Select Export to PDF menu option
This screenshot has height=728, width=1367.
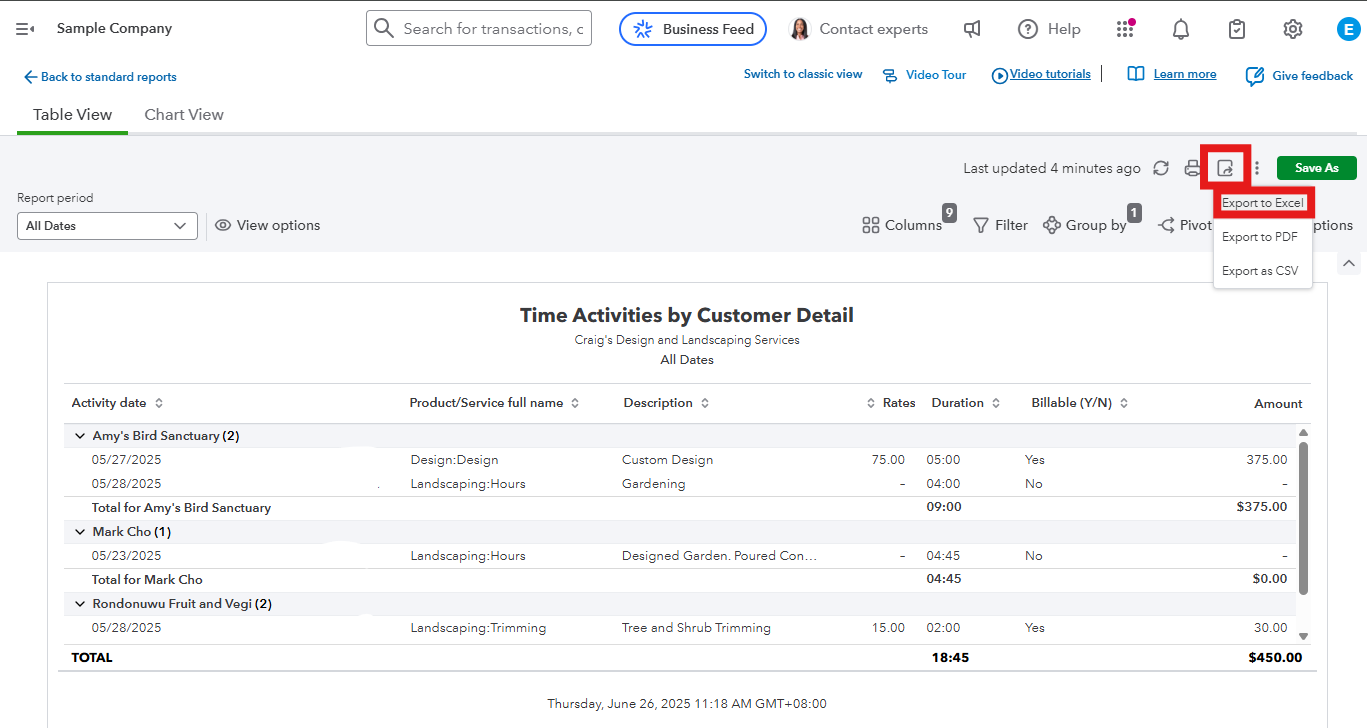click(1260, 237)
